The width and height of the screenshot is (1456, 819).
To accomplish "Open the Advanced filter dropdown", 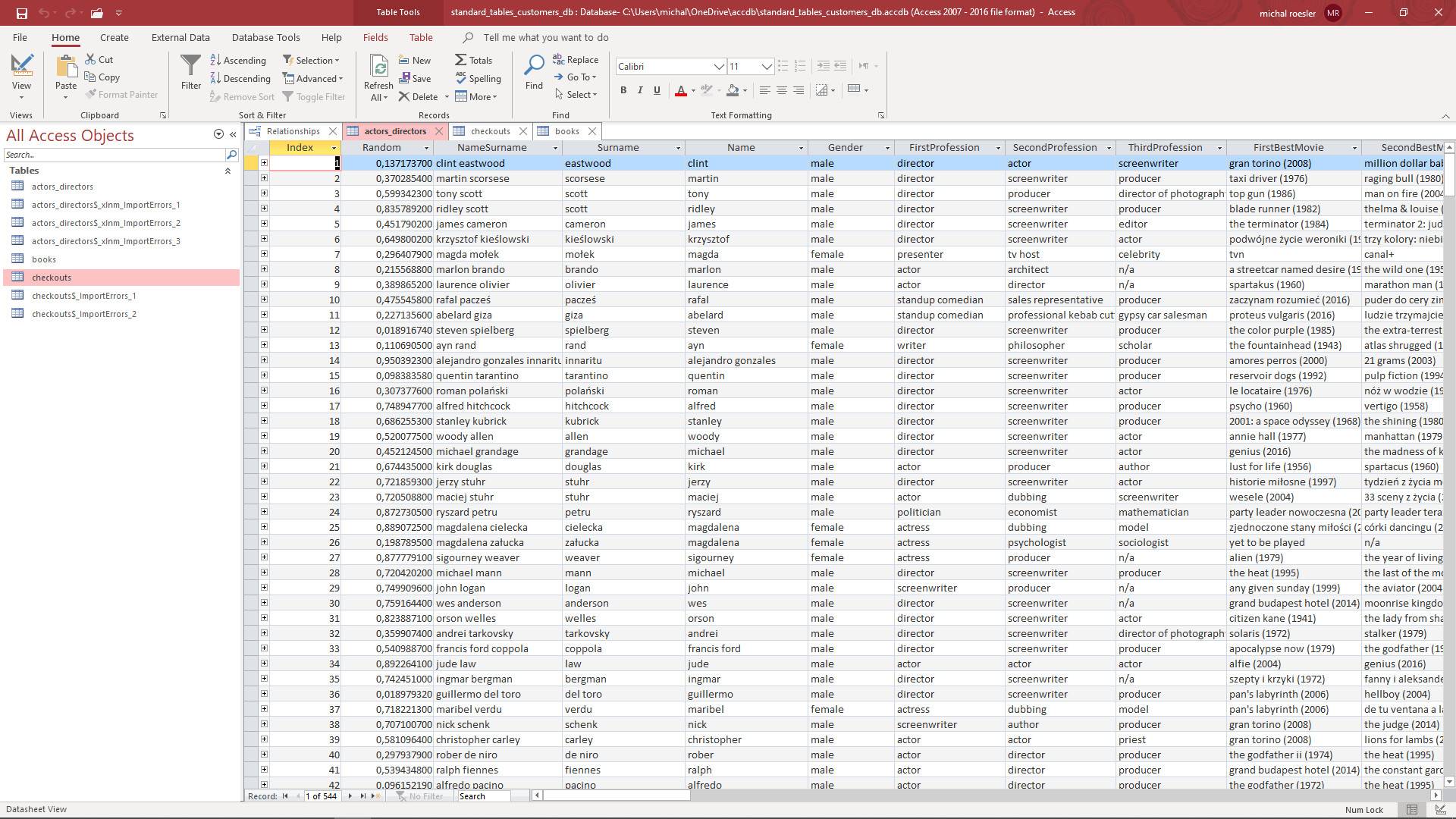I will pos(313,78).
